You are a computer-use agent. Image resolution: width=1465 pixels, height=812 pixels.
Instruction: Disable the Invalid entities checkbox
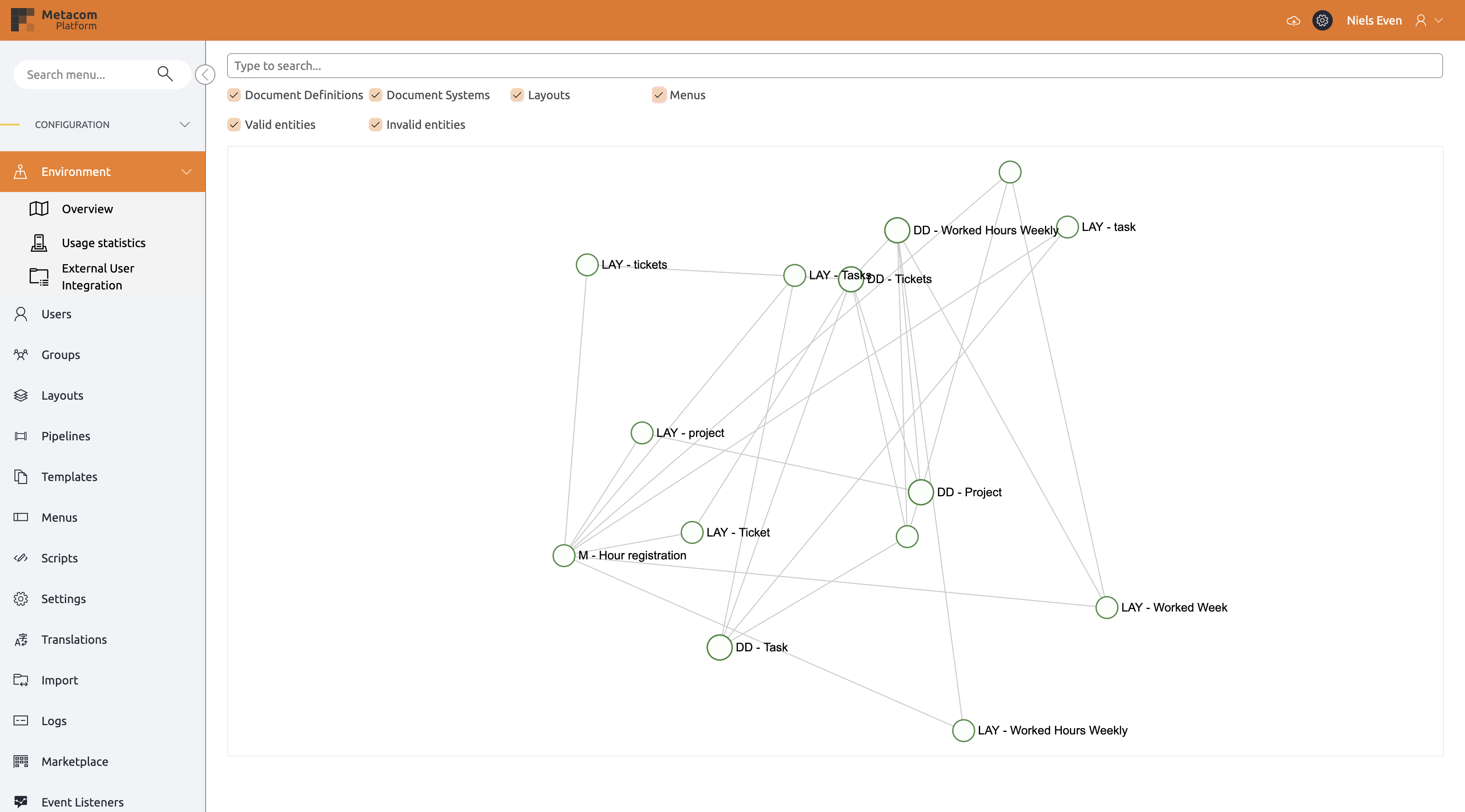pos(375,125)
